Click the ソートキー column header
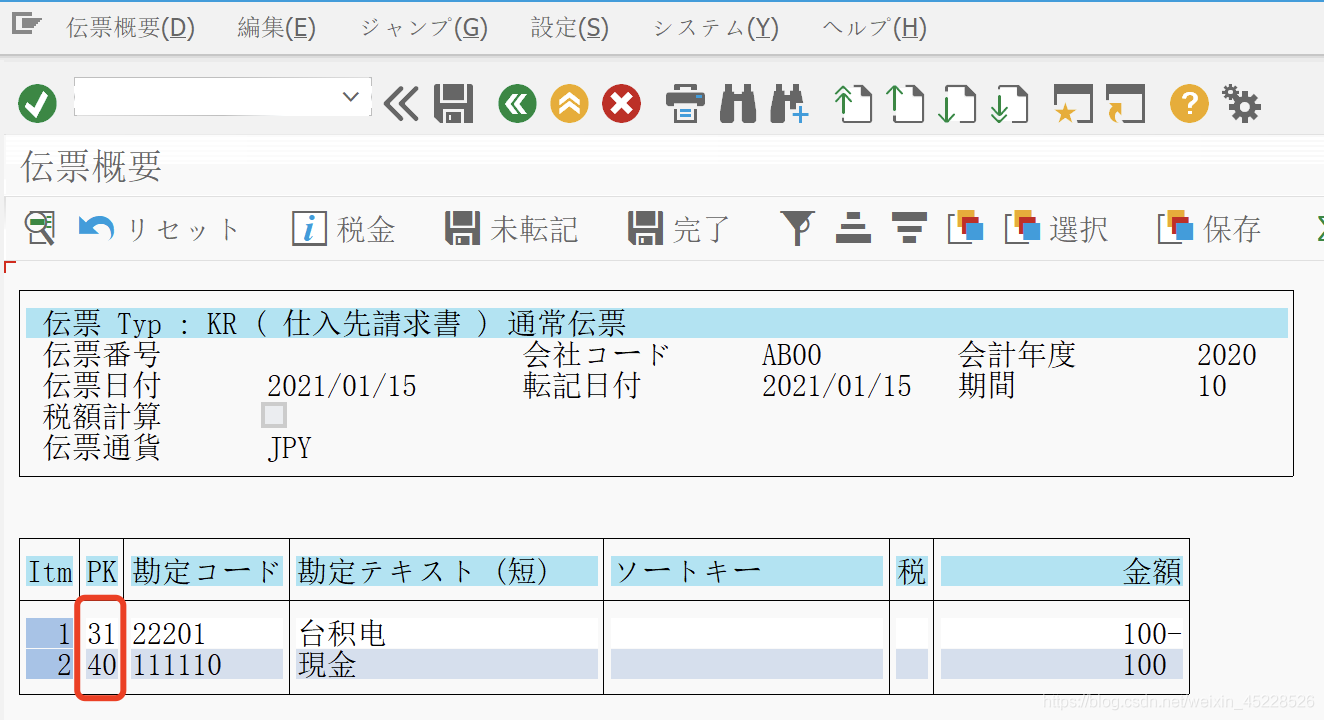Viewport: 1324px width, 720px height. click(747, 571)
